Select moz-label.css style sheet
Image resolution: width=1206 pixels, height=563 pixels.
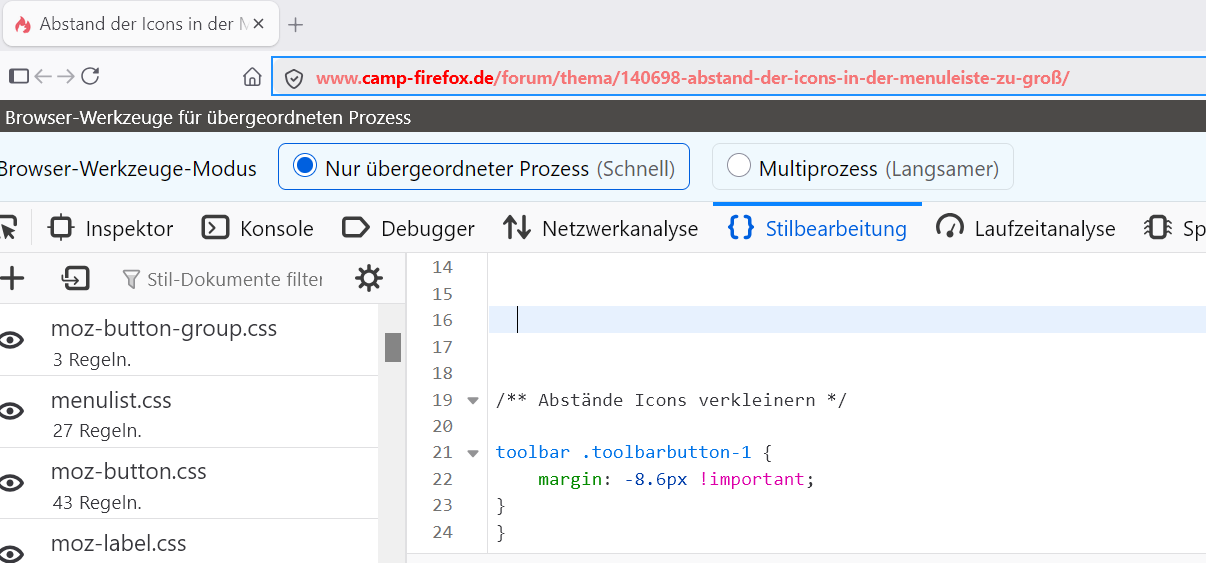pyautogui.click(x=119, y=543)
